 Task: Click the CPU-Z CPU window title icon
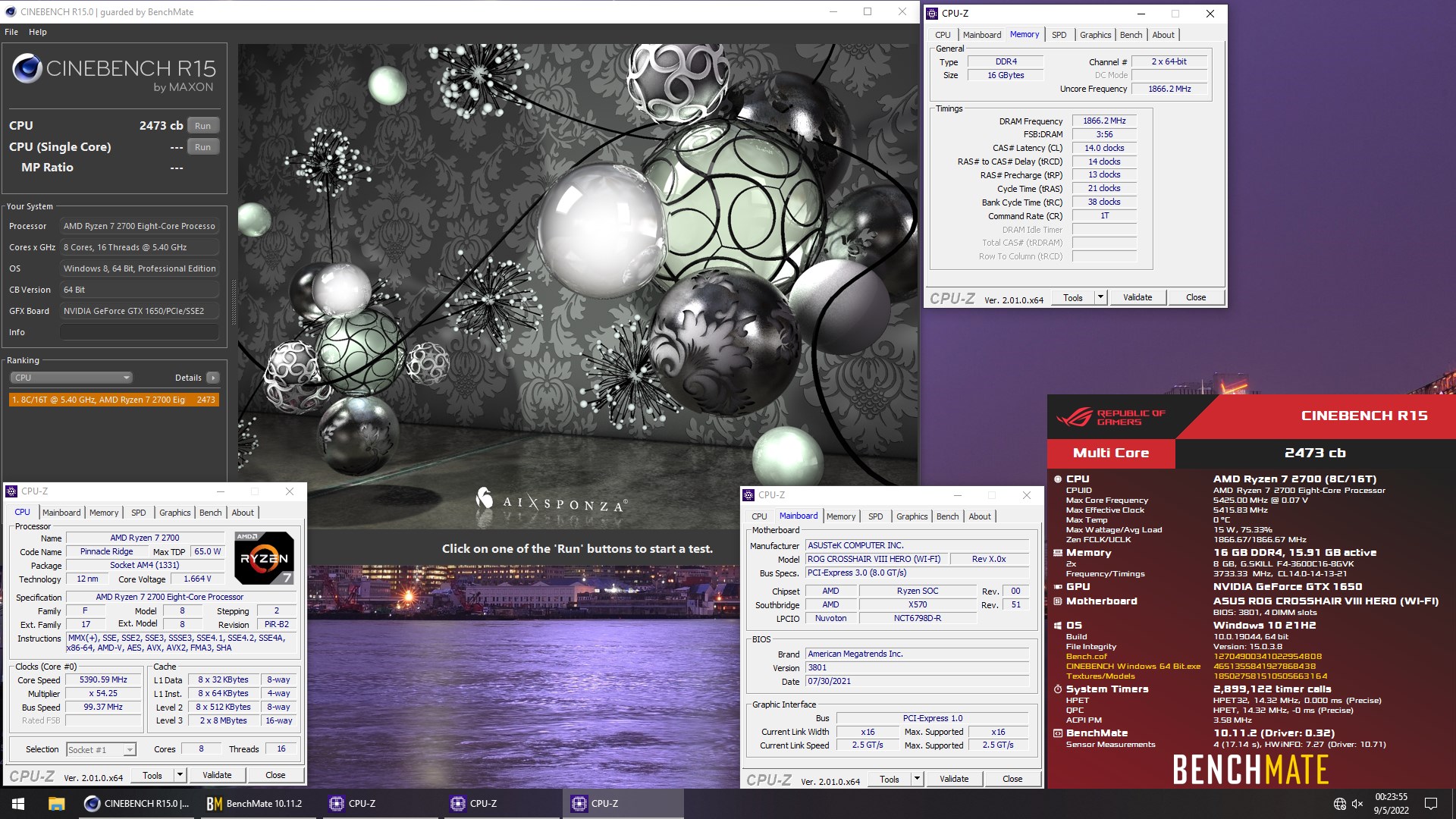(12, 491)
